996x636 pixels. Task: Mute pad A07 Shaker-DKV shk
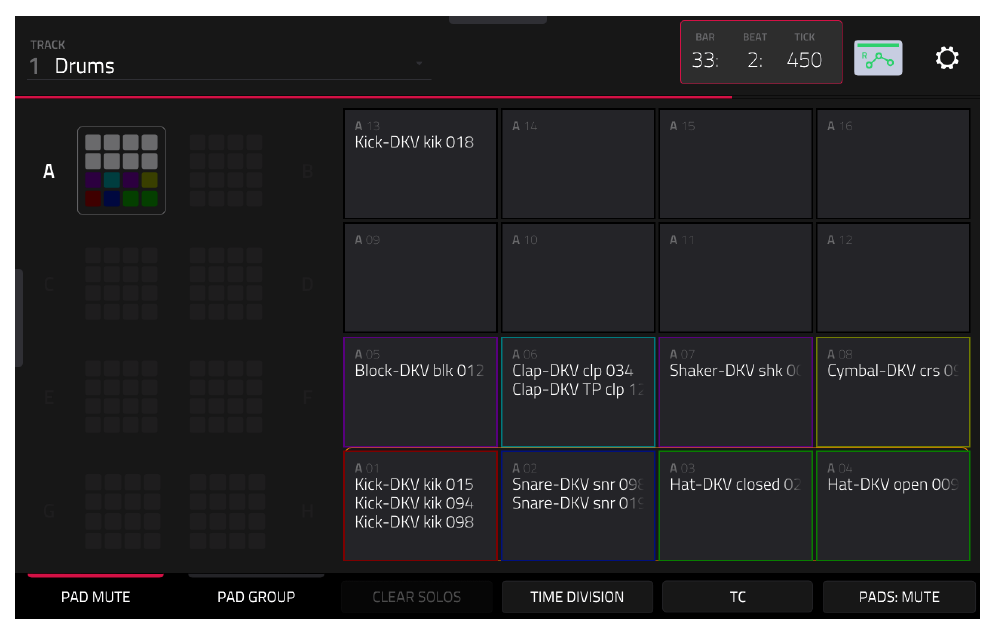coord(736,392)
